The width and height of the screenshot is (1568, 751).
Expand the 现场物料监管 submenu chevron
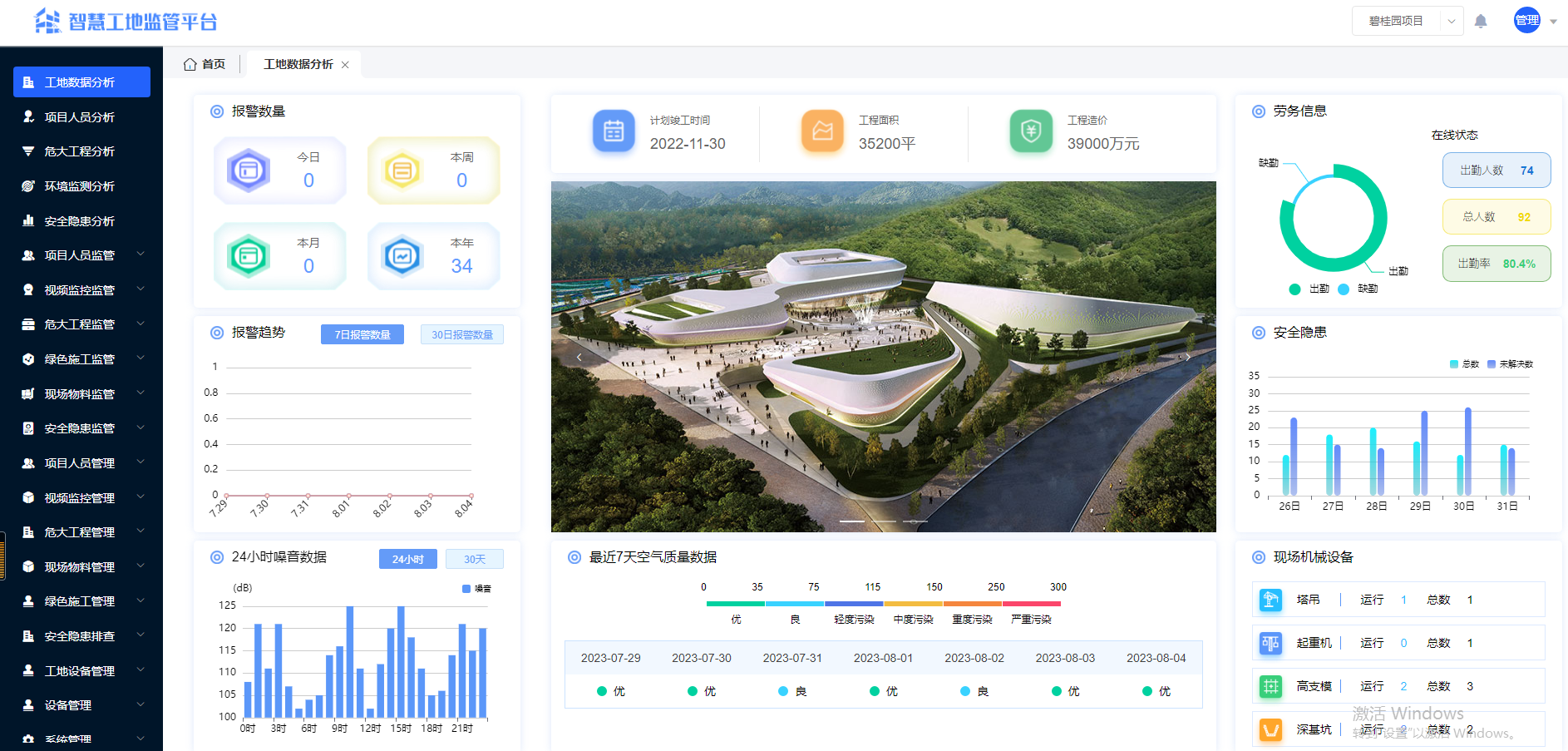141,393
